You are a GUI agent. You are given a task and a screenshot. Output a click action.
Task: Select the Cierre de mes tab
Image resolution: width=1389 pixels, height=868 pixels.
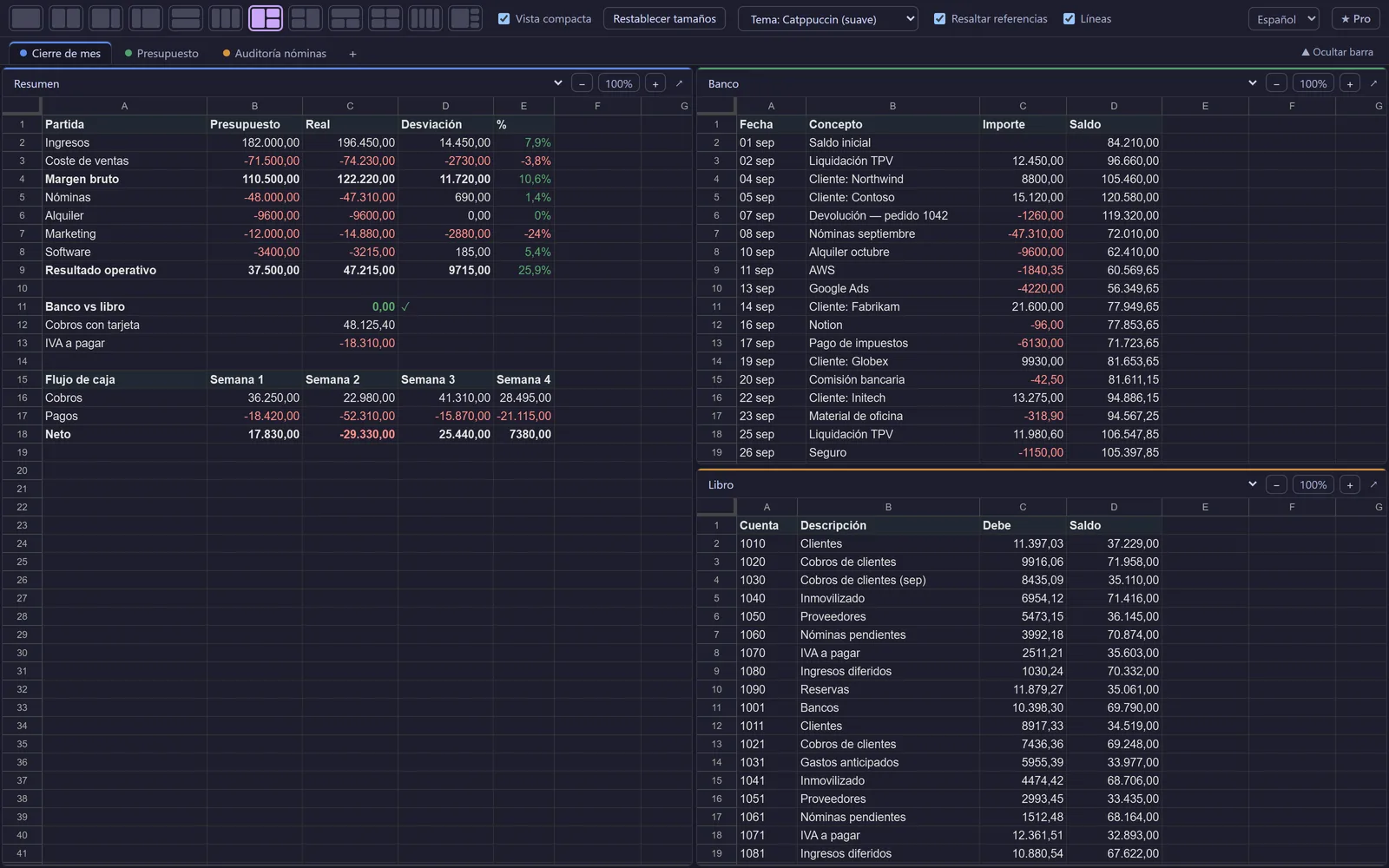pos(61,54)
